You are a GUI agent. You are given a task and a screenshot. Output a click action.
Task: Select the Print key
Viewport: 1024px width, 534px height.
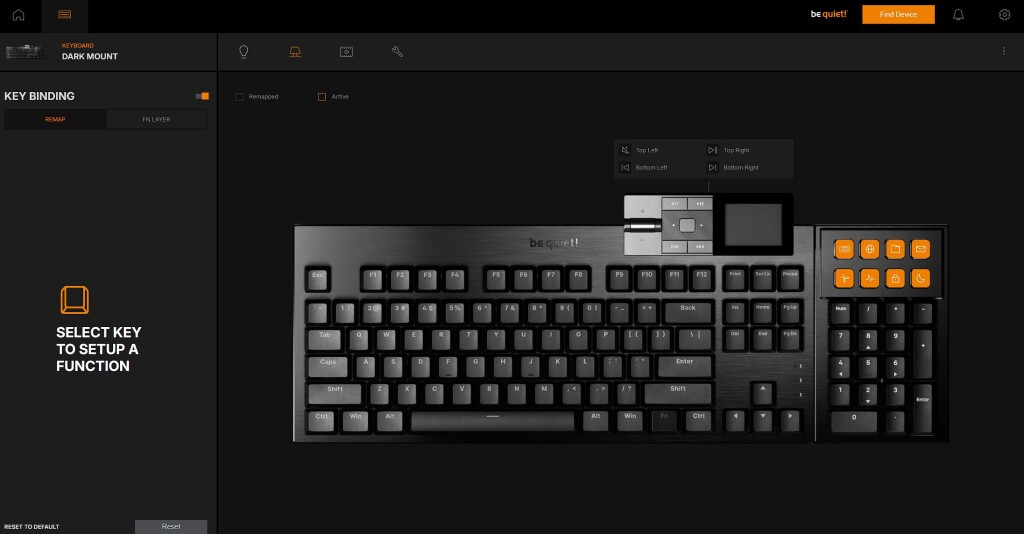pyautogui.click(x=735, y=279)
